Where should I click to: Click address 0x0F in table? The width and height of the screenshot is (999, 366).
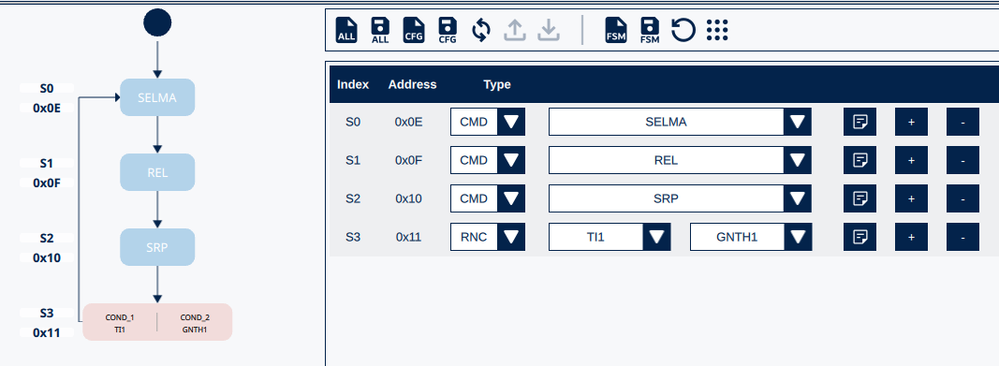point(408,160)
